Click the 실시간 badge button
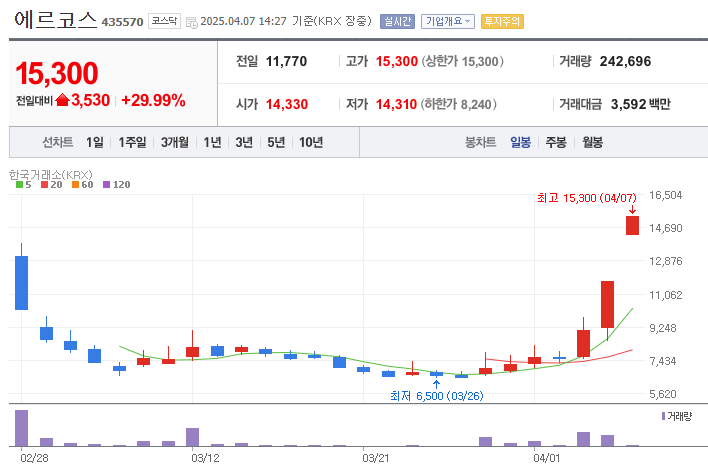Viewport: 708px width, 466px height. click(397, 21)
